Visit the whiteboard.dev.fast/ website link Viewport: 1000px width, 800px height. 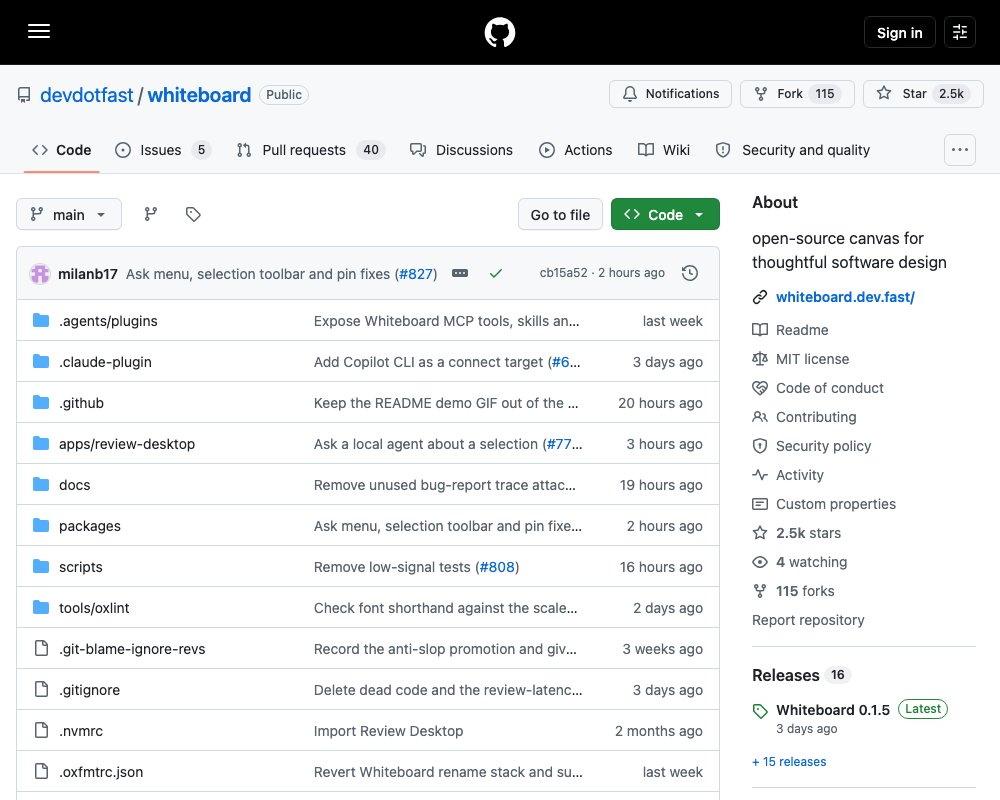[845, 297]
